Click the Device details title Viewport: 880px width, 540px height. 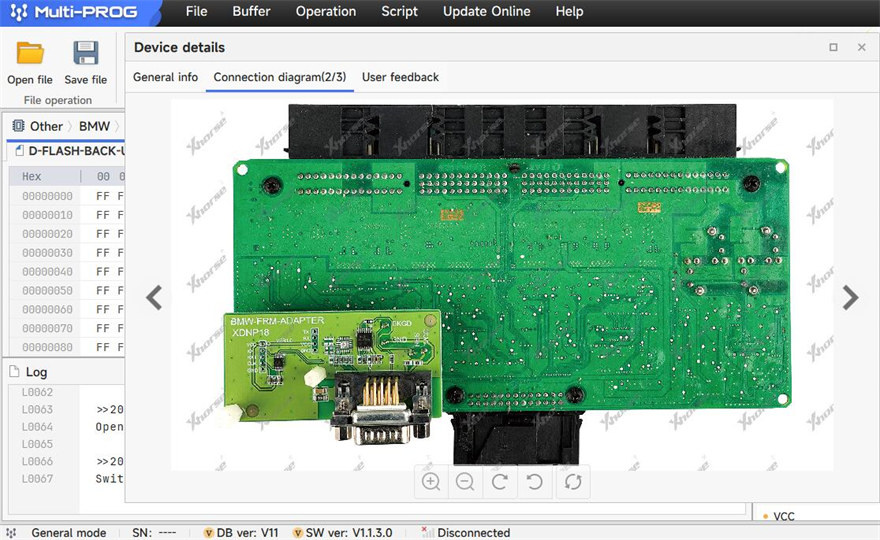pos(179,47)
